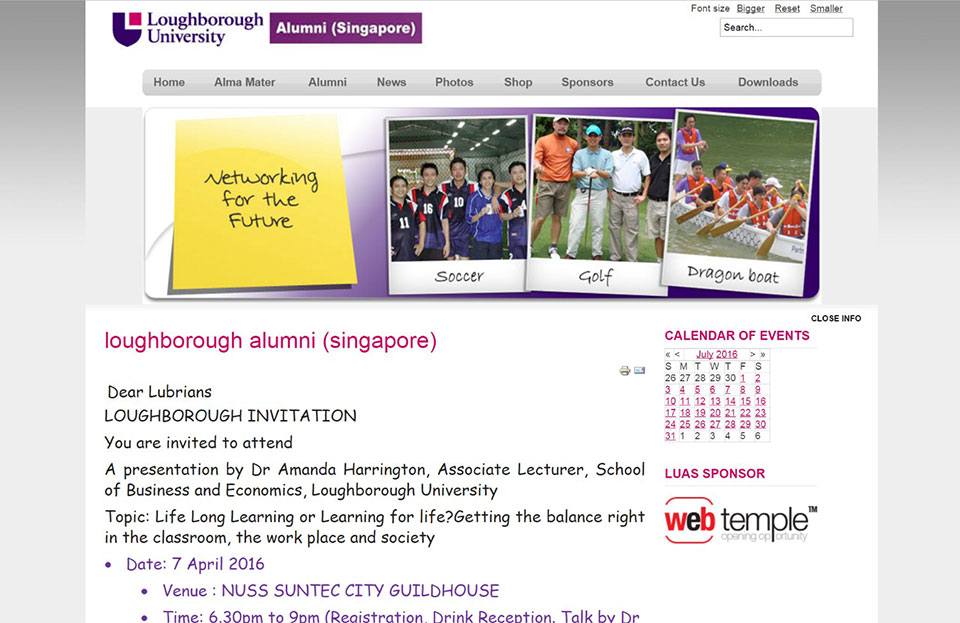Click the 'Venue : NUSS SUNTEC CITY GUILDHOUSE' bullet
Screen dimensions: 960x623
pos(331,591)
